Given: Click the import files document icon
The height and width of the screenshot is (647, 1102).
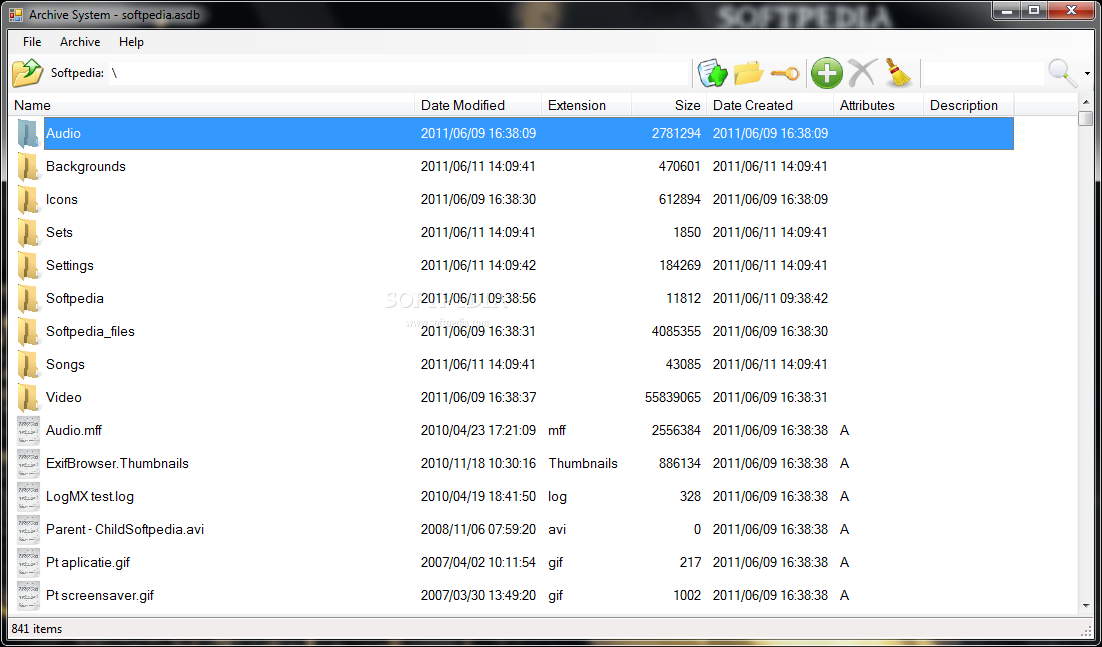Looking at the screenshot, I should coord(712,73).
